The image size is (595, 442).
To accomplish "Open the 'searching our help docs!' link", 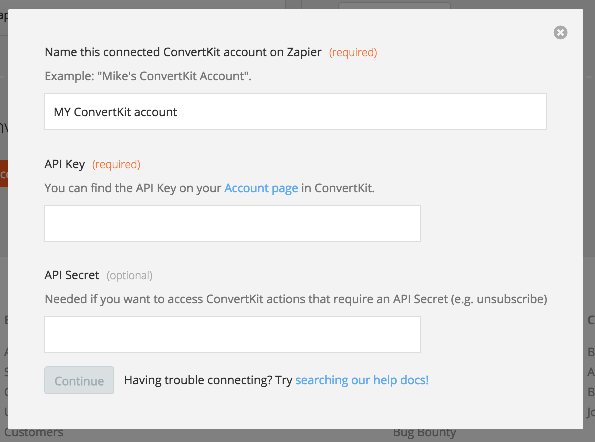I will coord(362,380).
